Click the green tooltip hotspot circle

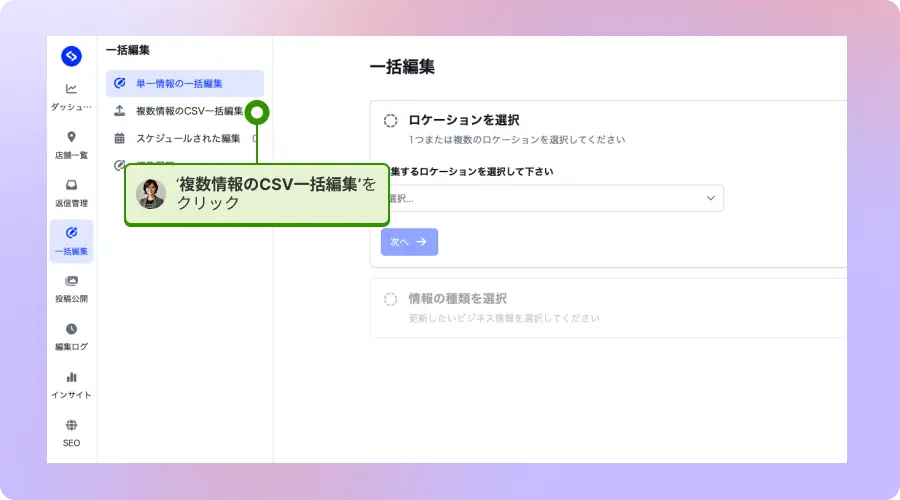pyautogui.click(x=257, y=112)
